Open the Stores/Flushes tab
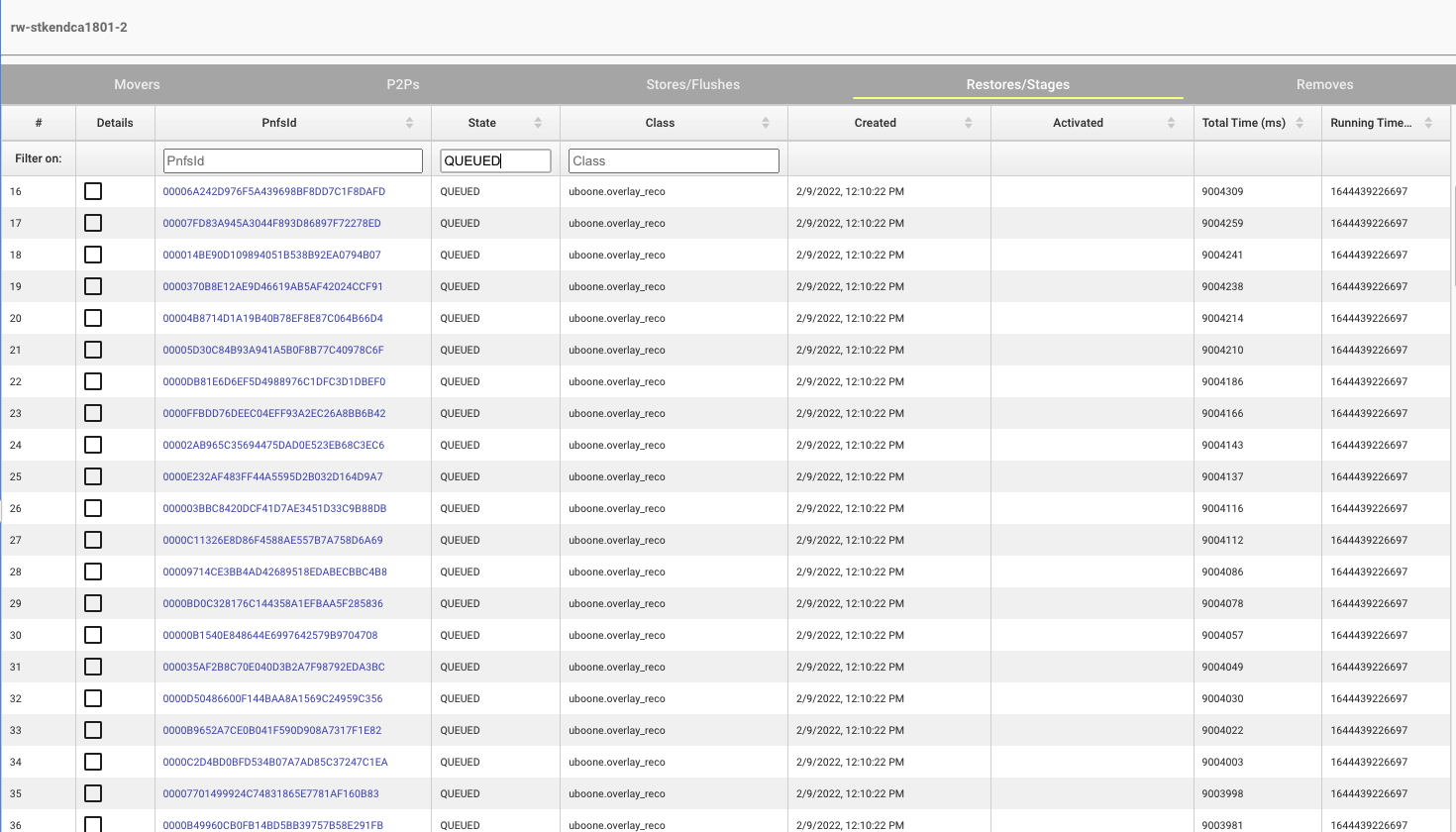Image resolution: width=1456 pixels, height=832 pixels. 692,84
